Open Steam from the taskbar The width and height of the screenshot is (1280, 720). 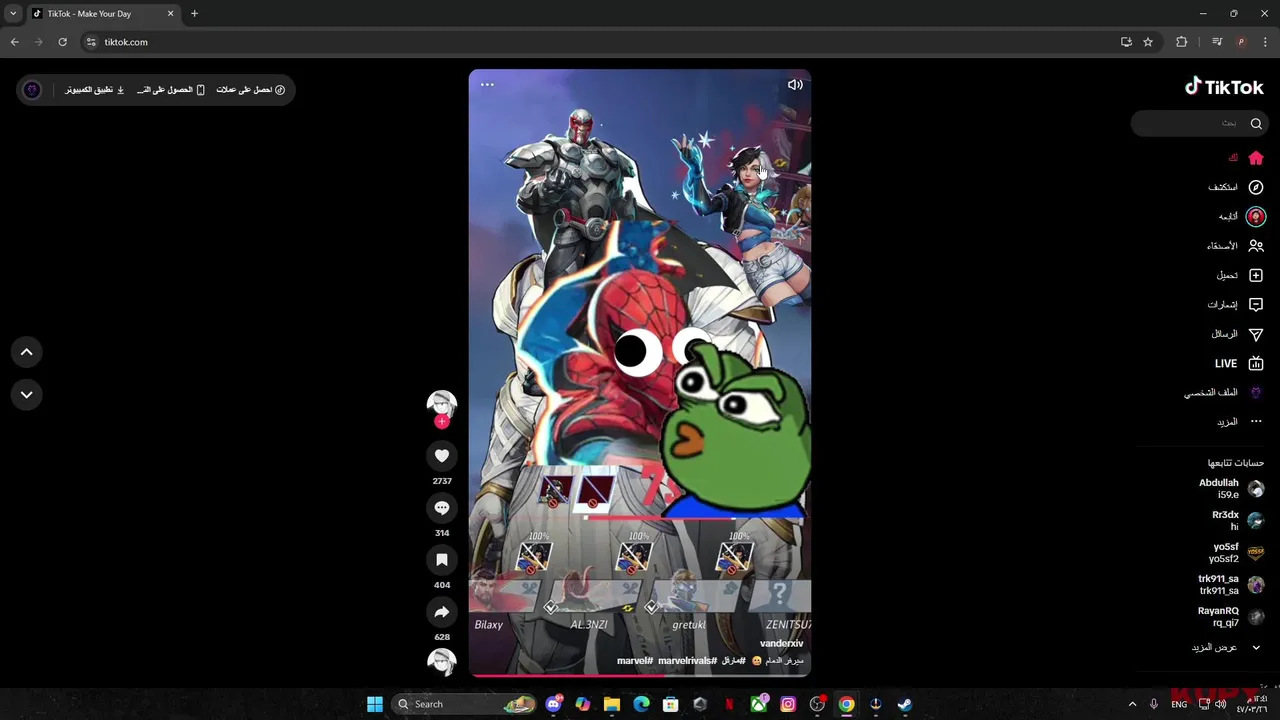click(904, 704)
